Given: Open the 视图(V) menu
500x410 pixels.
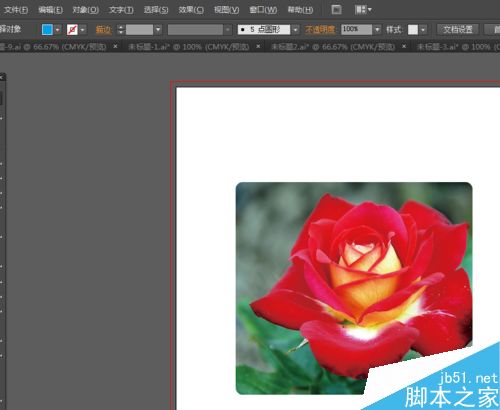Looking at the screenshot, I should coord(227,10).
